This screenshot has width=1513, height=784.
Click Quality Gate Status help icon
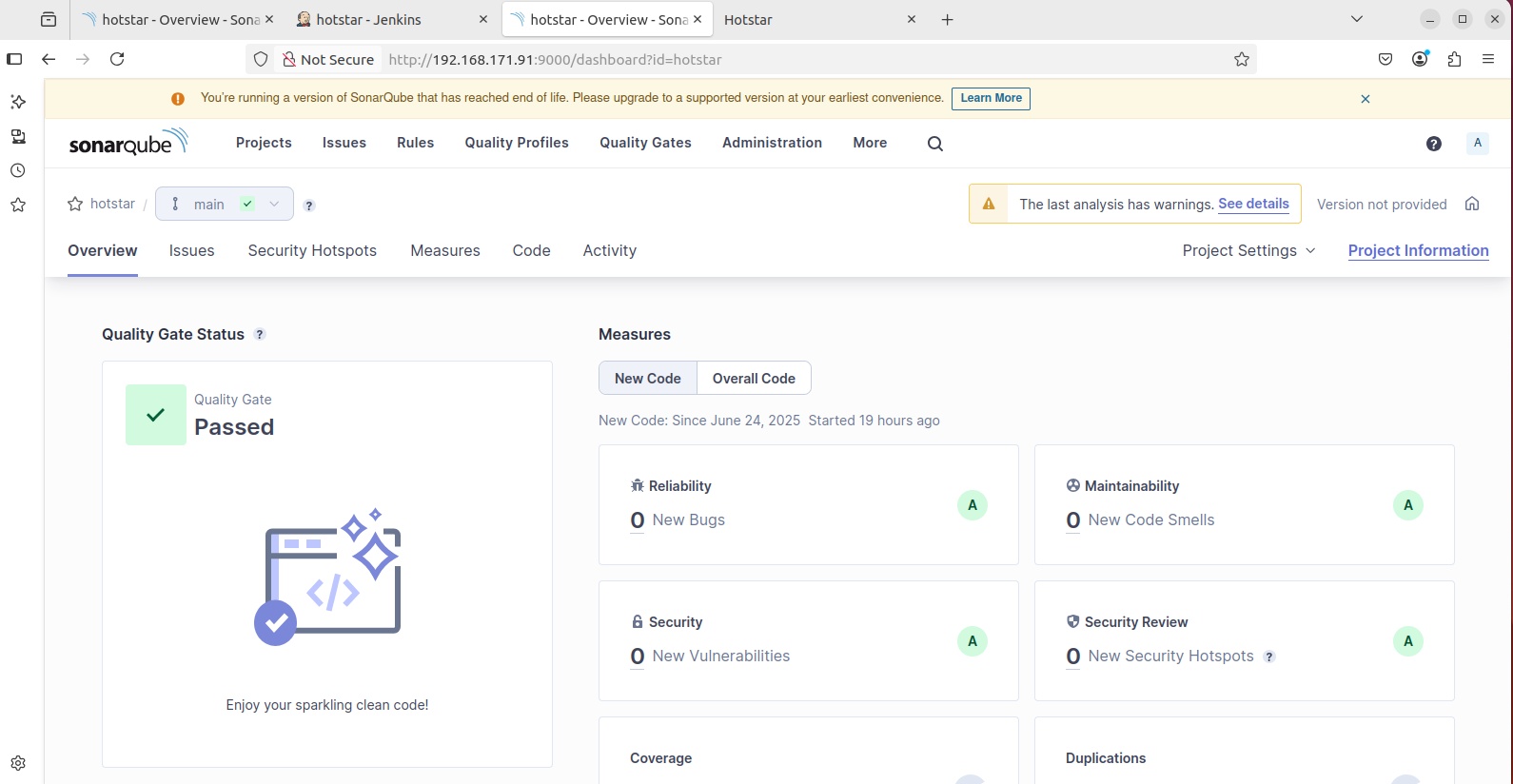click(260, 334)
